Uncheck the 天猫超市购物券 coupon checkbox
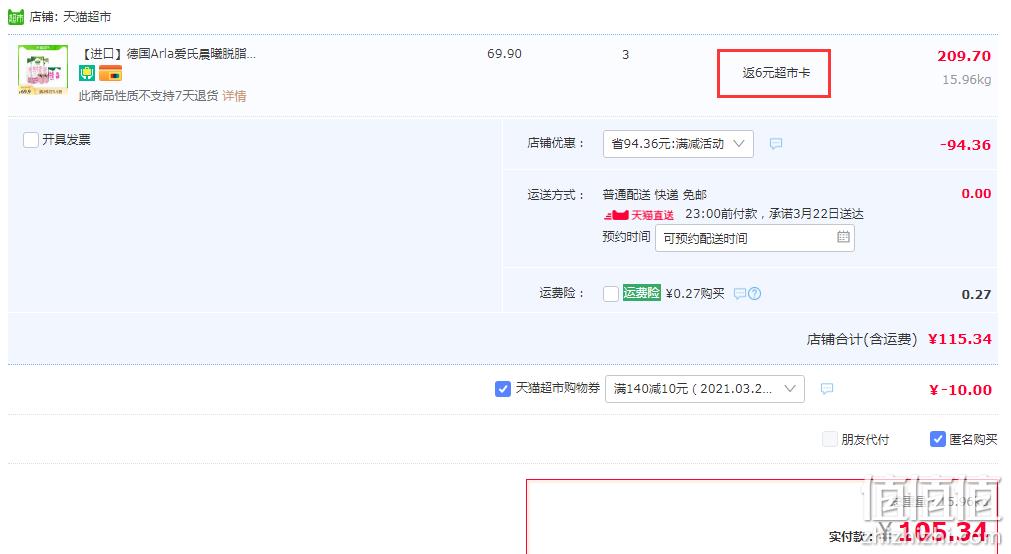Image resolution: width=1011 pixels, height=554 pixels. pyautogui.click(x=502, y=389)
